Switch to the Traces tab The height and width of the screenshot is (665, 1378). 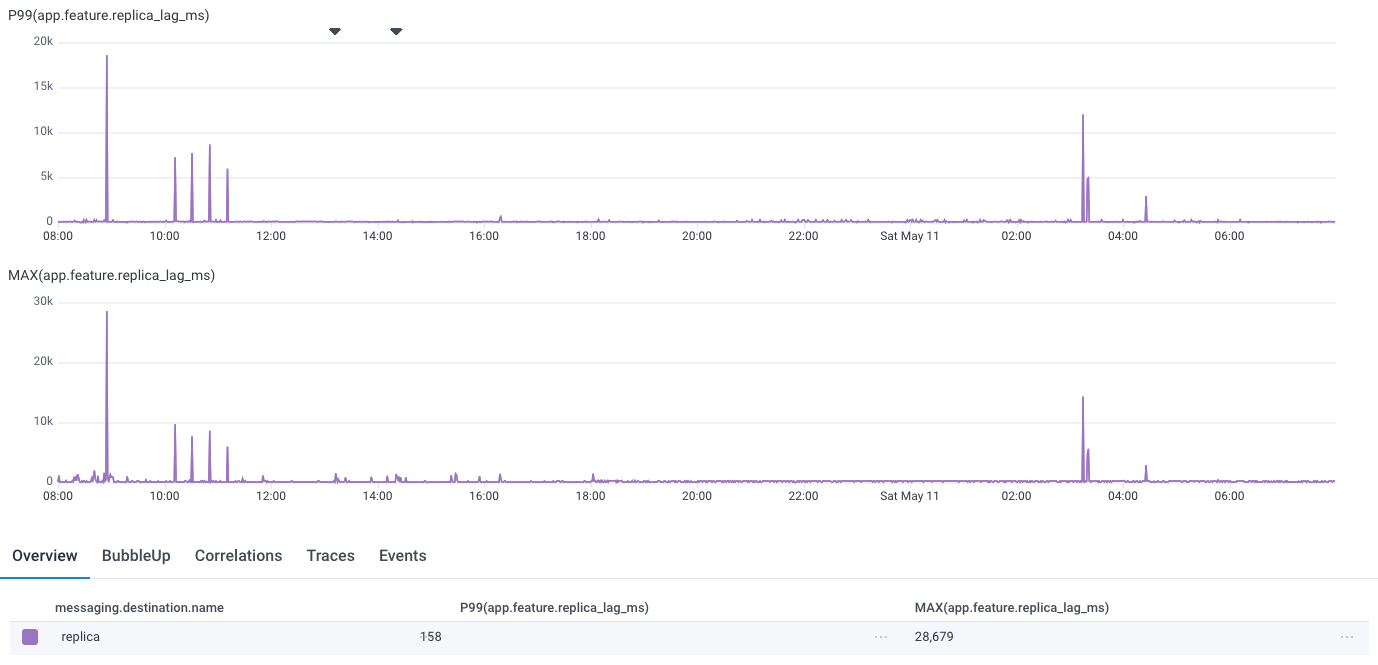(x=330, y=556)
